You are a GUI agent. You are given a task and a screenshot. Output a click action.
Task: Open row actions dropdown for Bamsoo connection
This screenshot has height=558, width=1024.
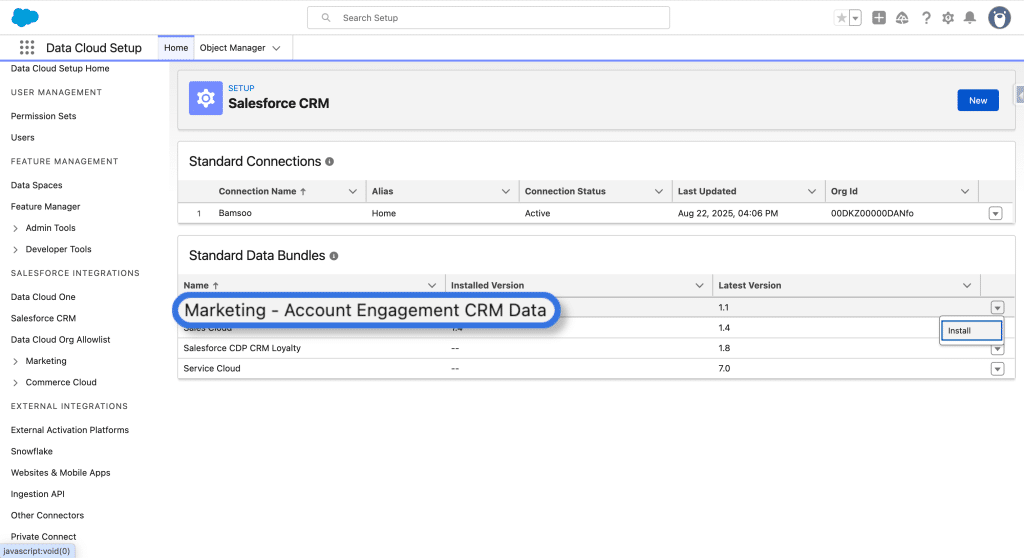[x=995, y=213]
